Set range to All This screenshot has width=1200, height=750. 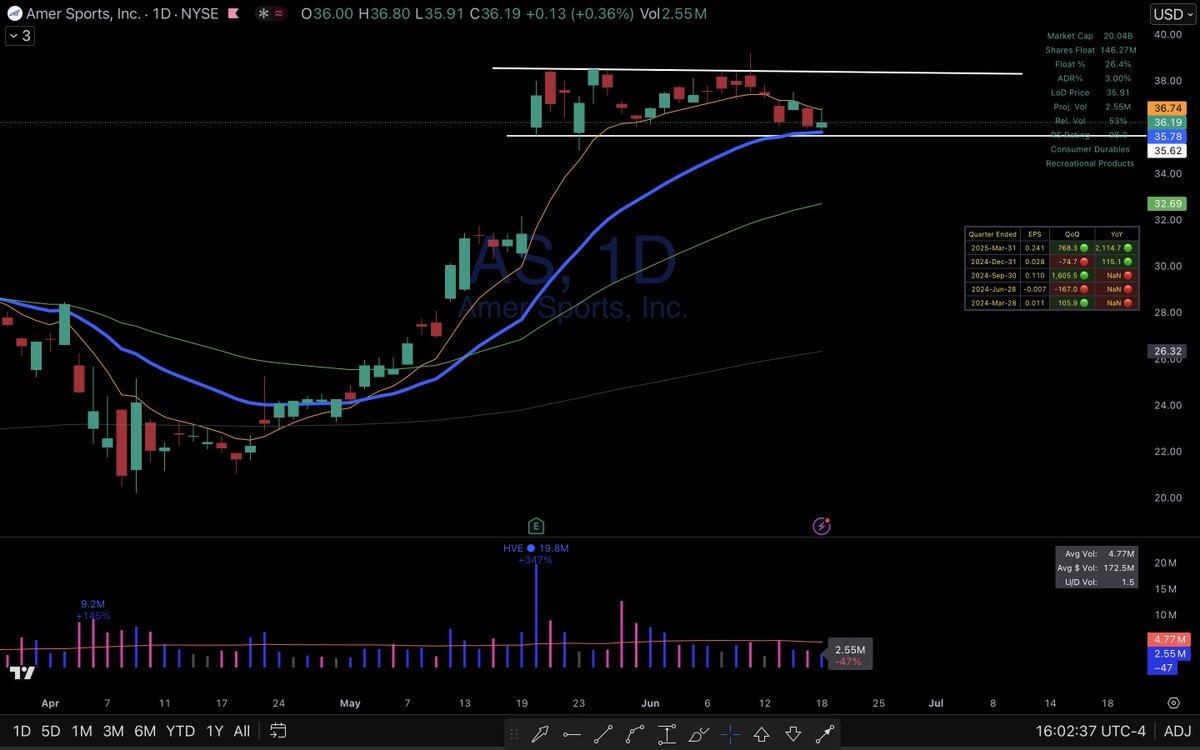tap(242, 730)
